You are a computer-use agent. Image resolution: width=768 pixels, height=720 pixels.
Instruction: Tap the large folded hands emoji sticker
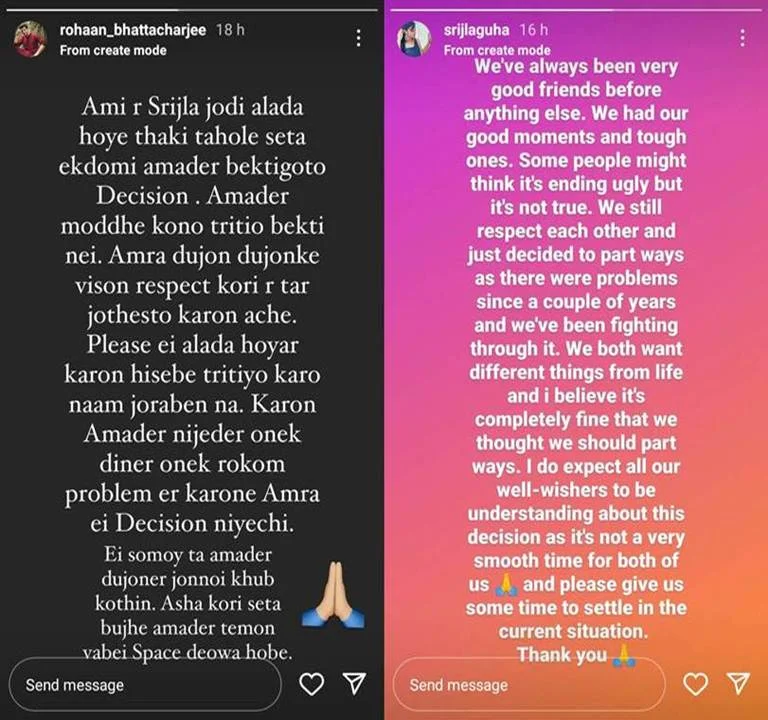[333, 595]
